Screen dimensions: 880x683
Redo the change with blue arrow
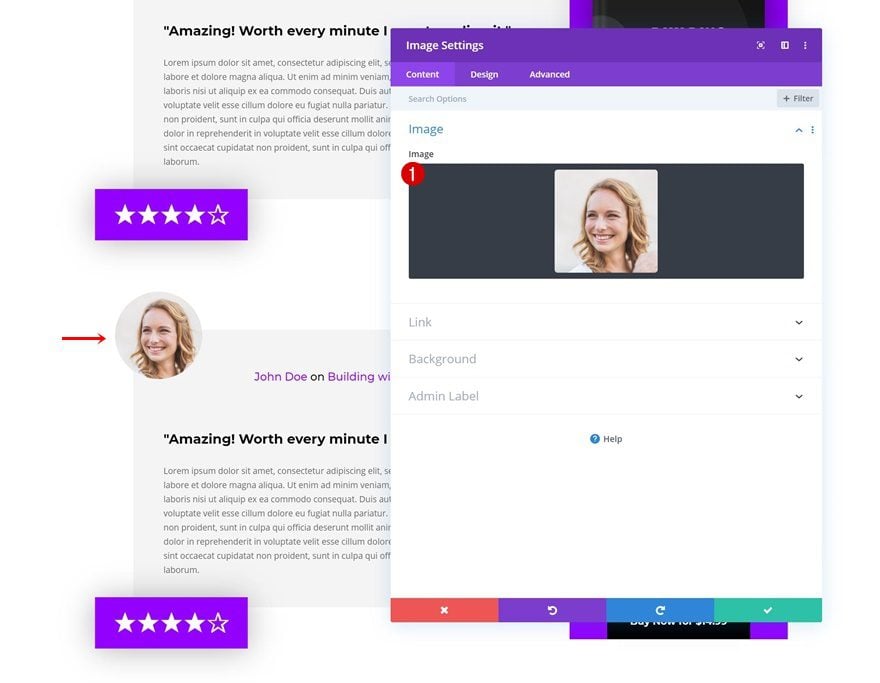click(x=660, y=610)
